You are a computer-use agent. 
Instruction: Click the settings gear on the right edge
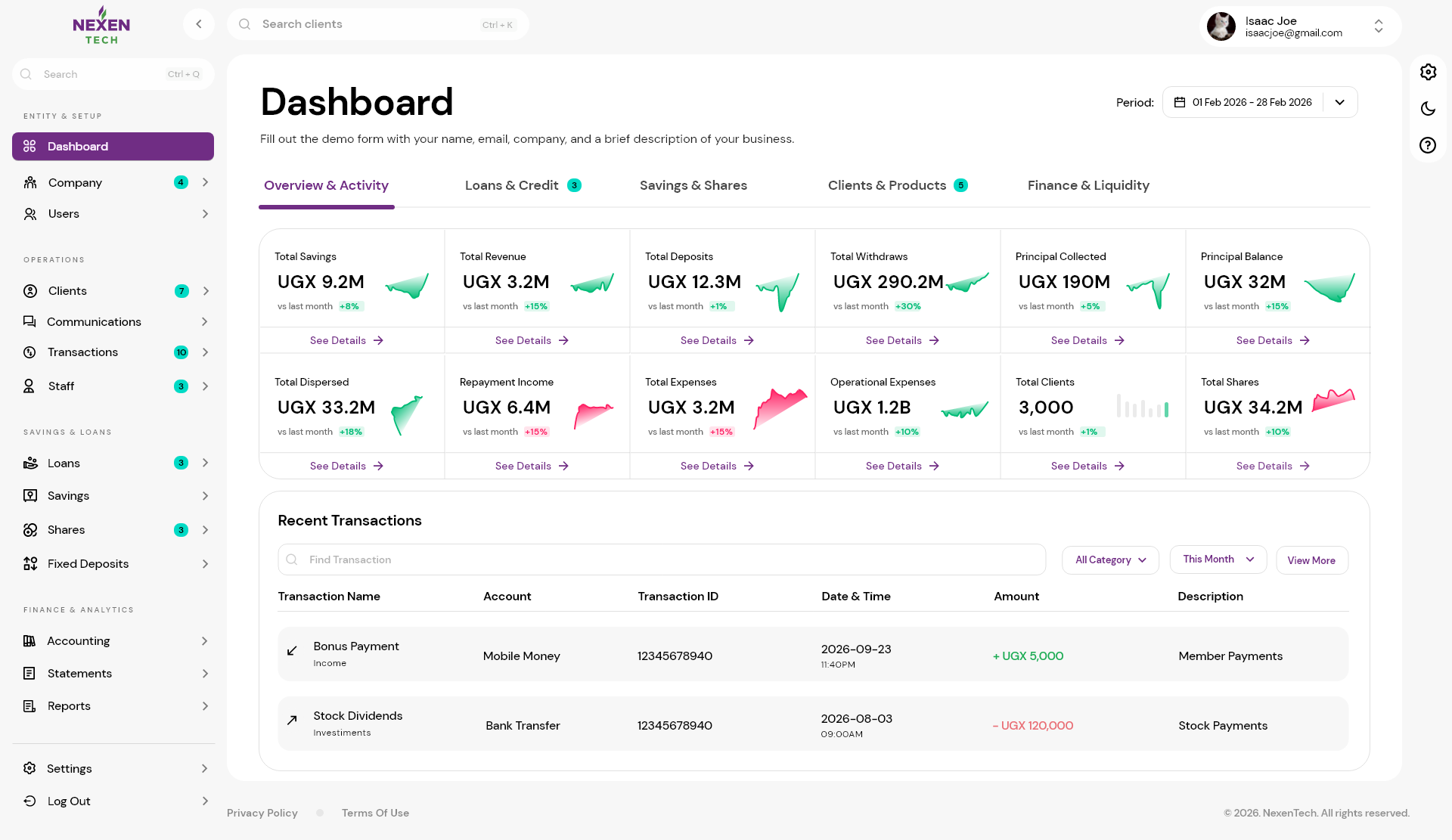point(1428,72)
